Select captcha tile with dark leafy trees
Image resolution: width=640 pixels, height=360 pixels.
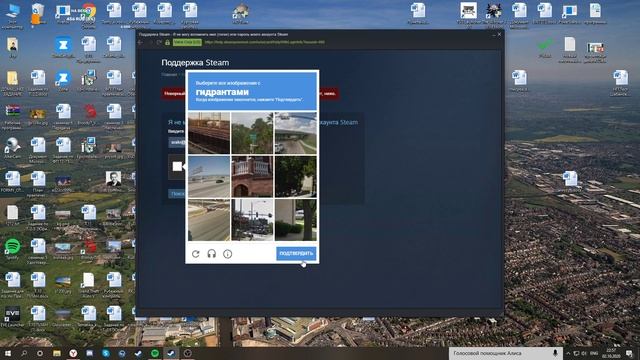(296, 177)
